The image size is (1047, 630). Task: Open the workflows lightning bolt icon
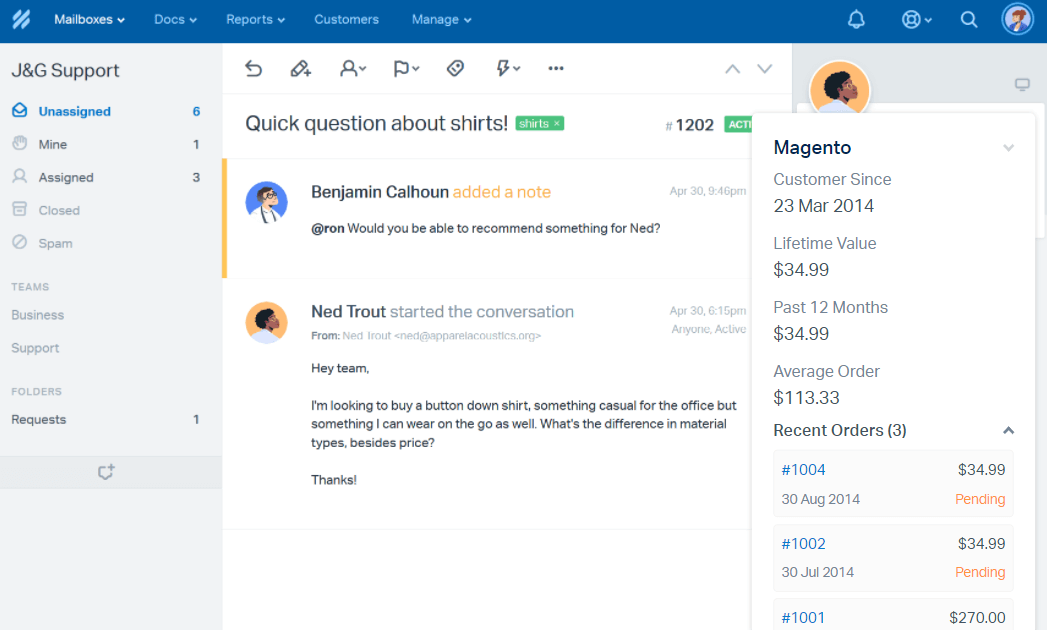coord(508,68)
